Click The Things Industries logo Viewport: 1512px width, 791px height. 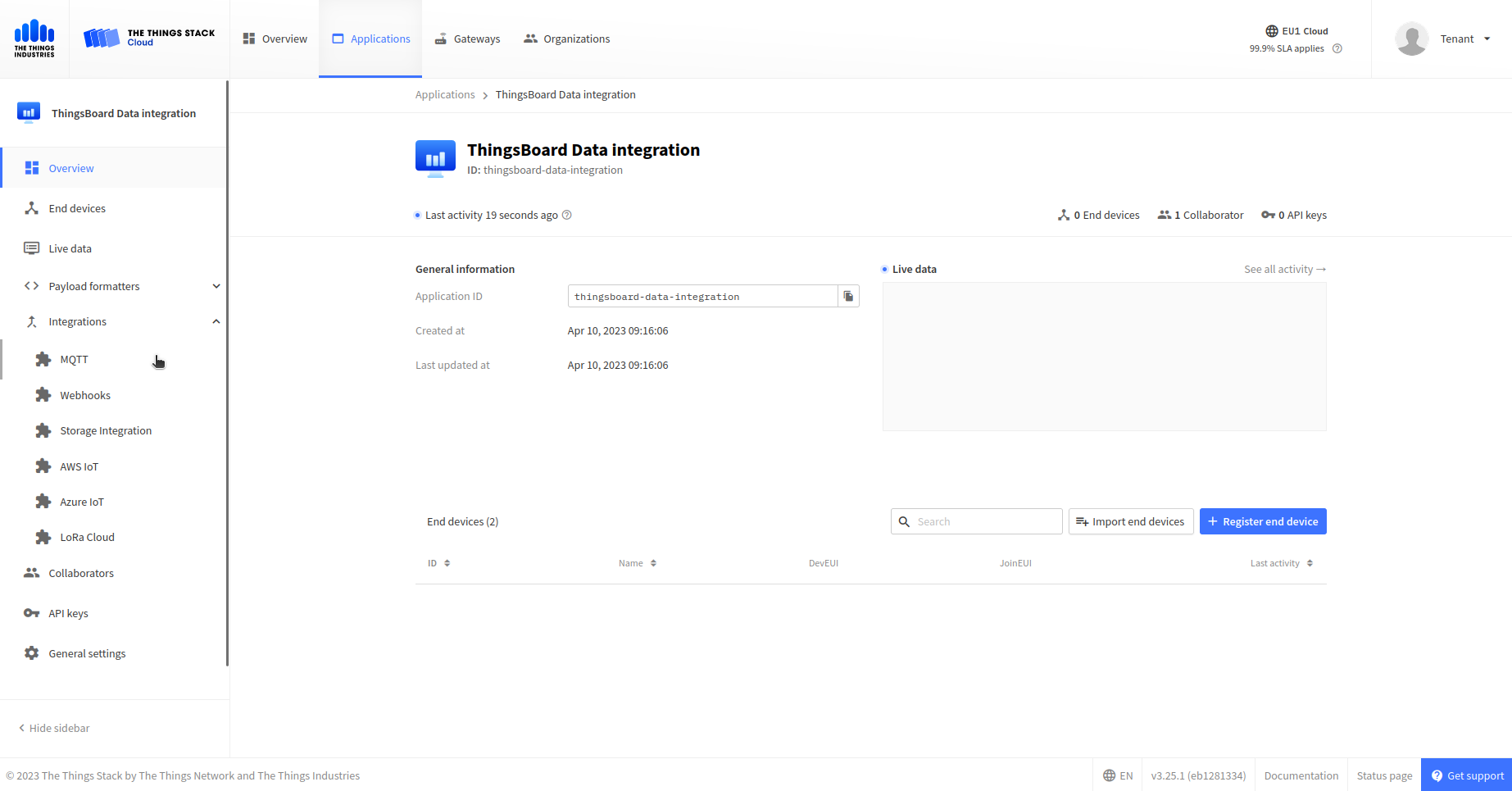click(34, 39)
